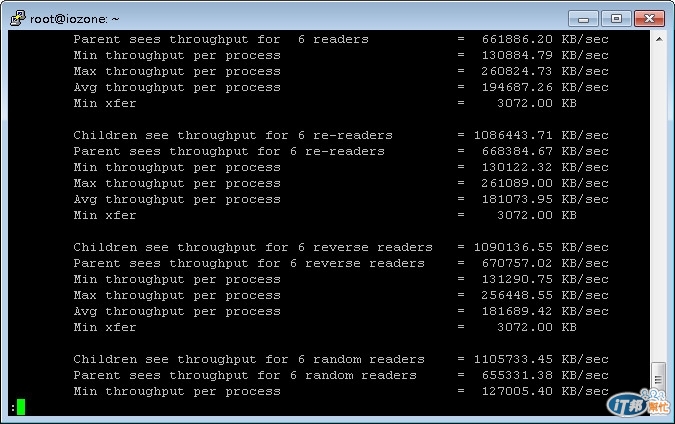This screenshot has height=424, width=675.
Task: Click the green terminal cursor block
Action: (x=21, y=407)
